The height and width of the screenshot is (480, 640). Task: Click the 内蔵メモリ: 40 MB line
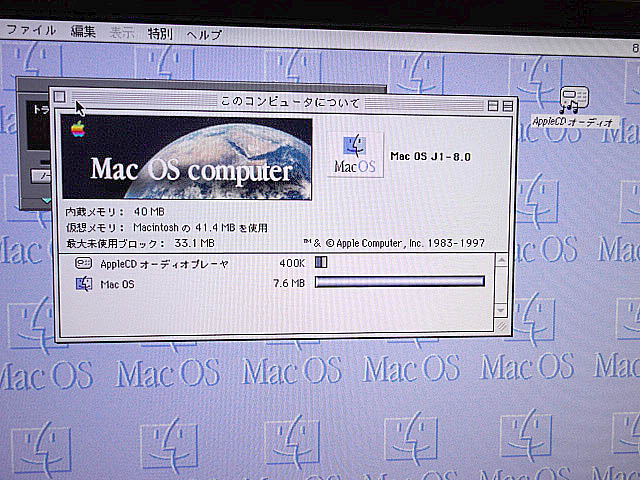click(115, 212)
